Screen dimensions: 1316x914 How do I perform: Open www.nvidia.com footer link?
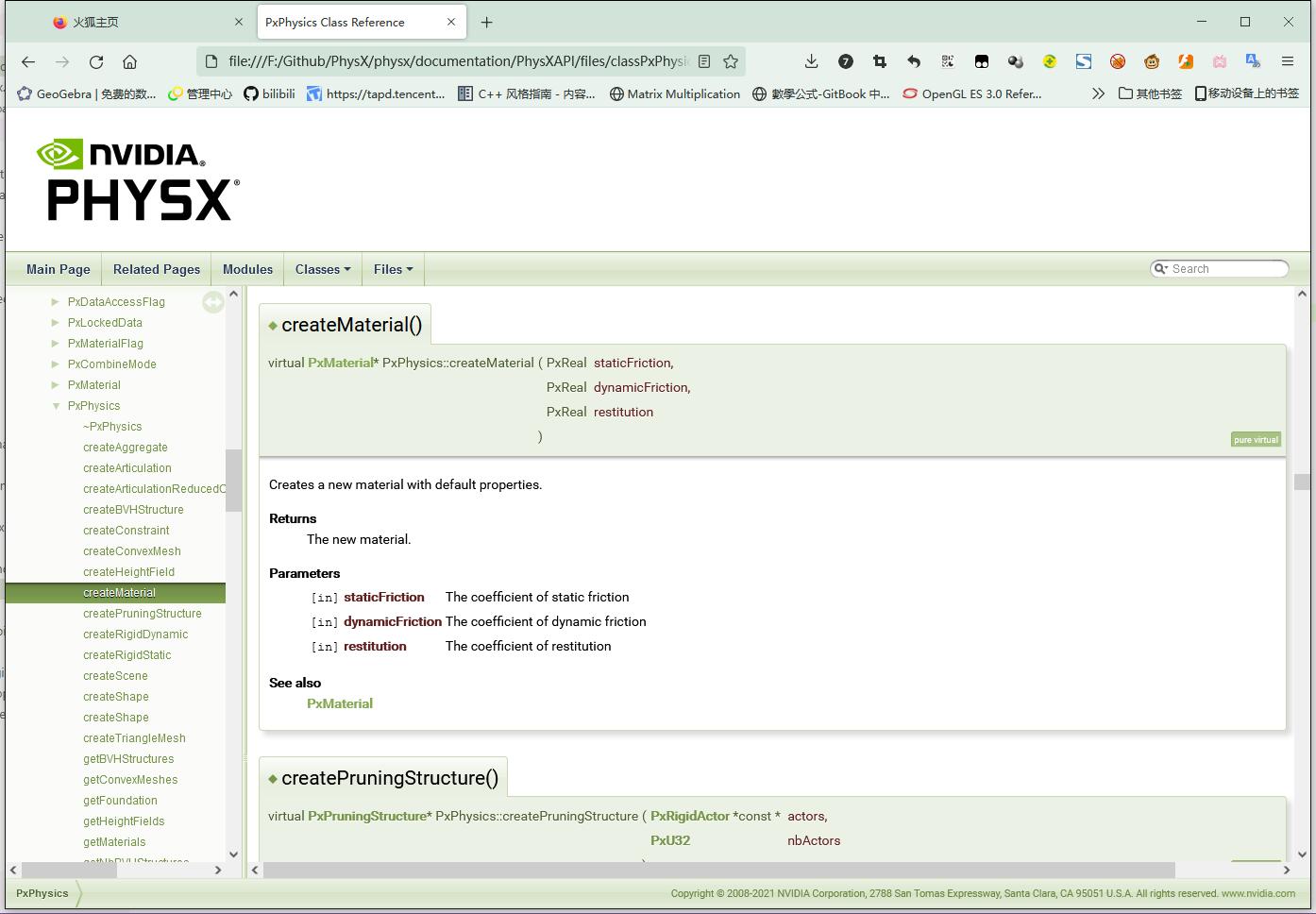[x=1258, y=893]
